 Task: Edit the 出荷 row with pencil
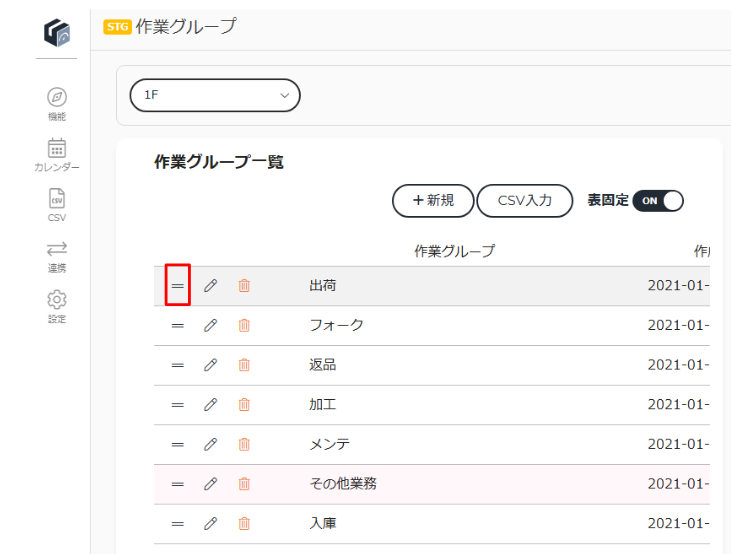[x=210, y=285]
